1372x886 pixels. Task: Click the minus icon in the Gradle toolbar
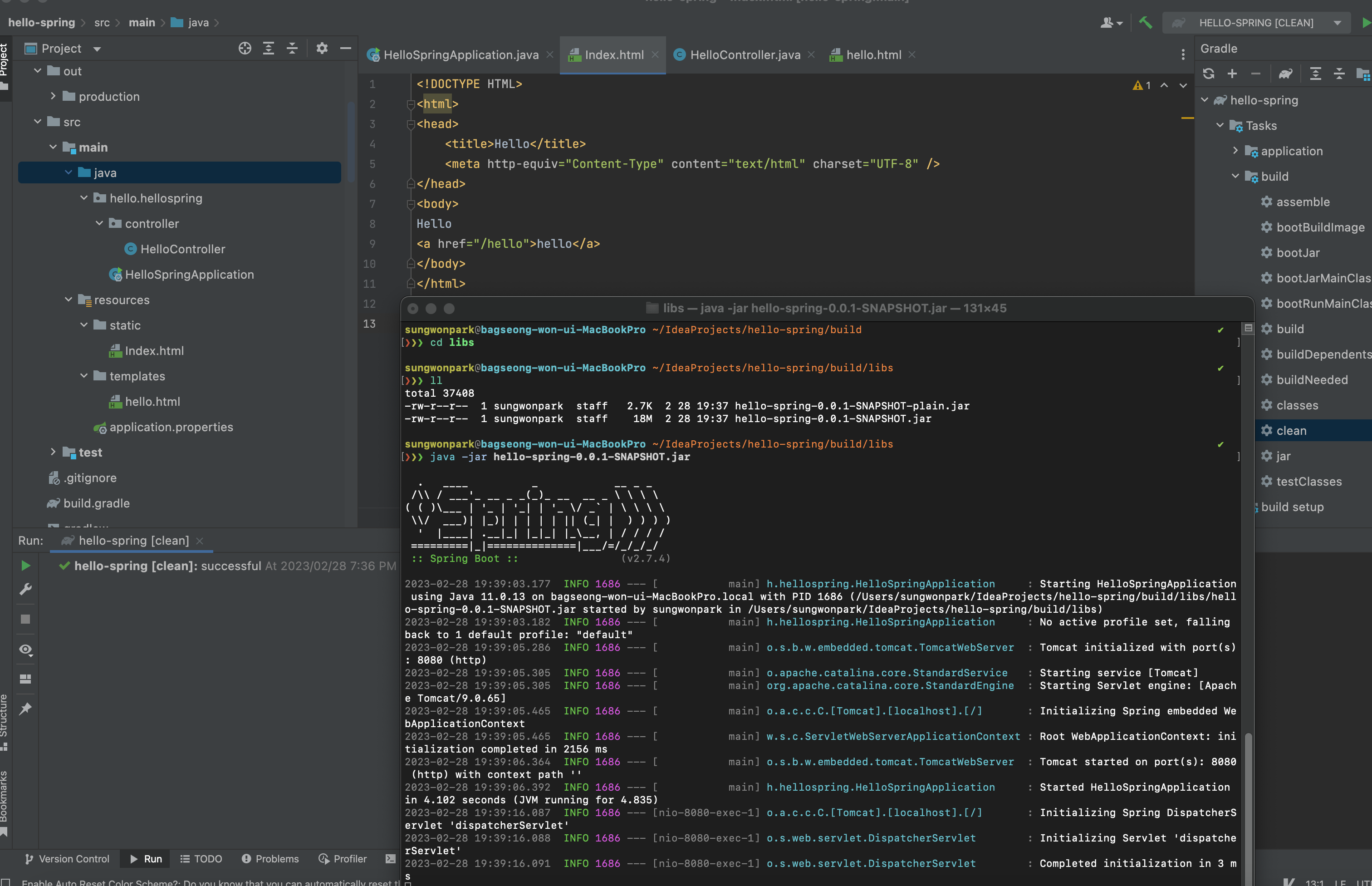pos(1255,74)
